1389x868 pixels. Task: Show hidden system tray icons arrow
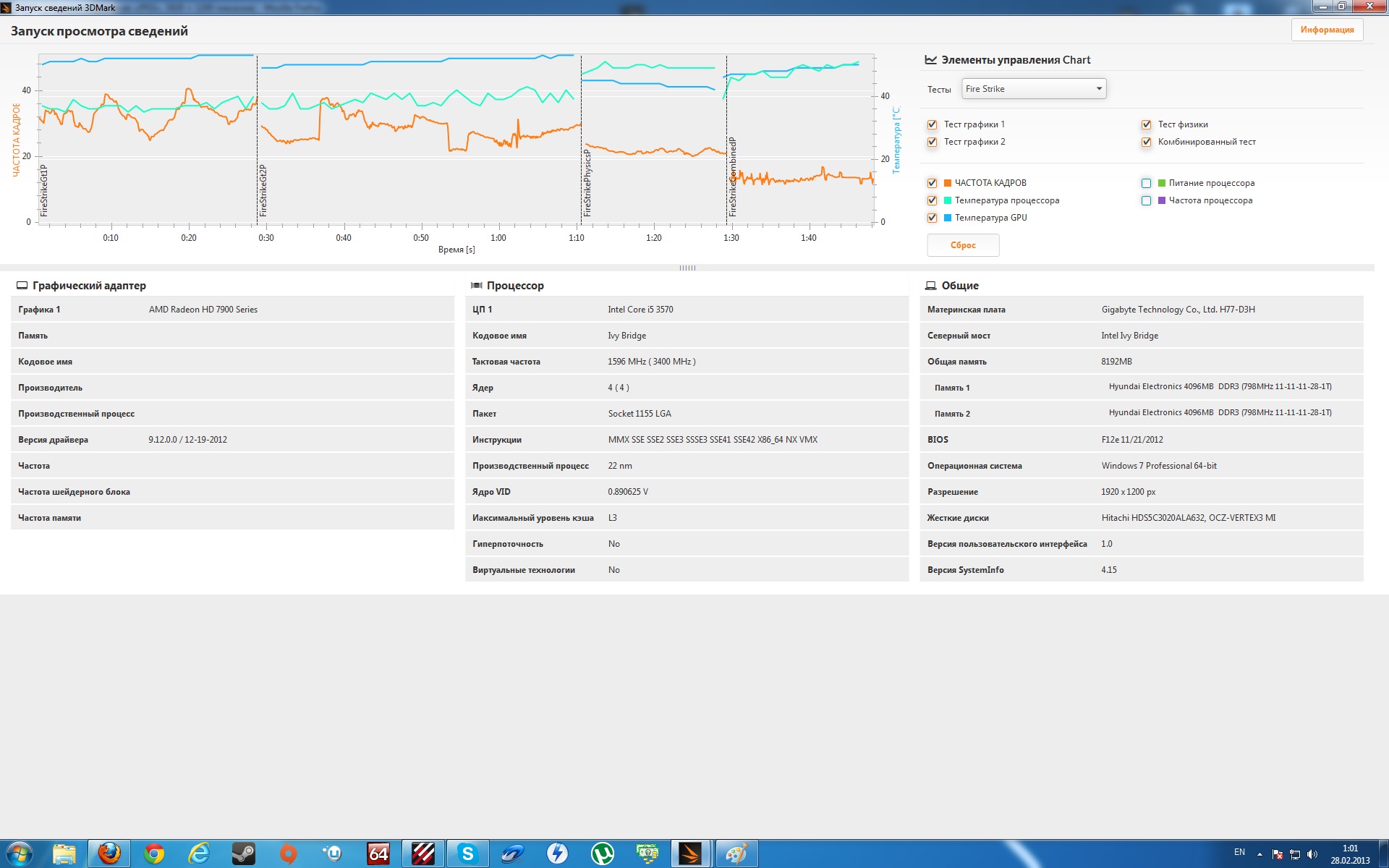tap(1260, 854)
